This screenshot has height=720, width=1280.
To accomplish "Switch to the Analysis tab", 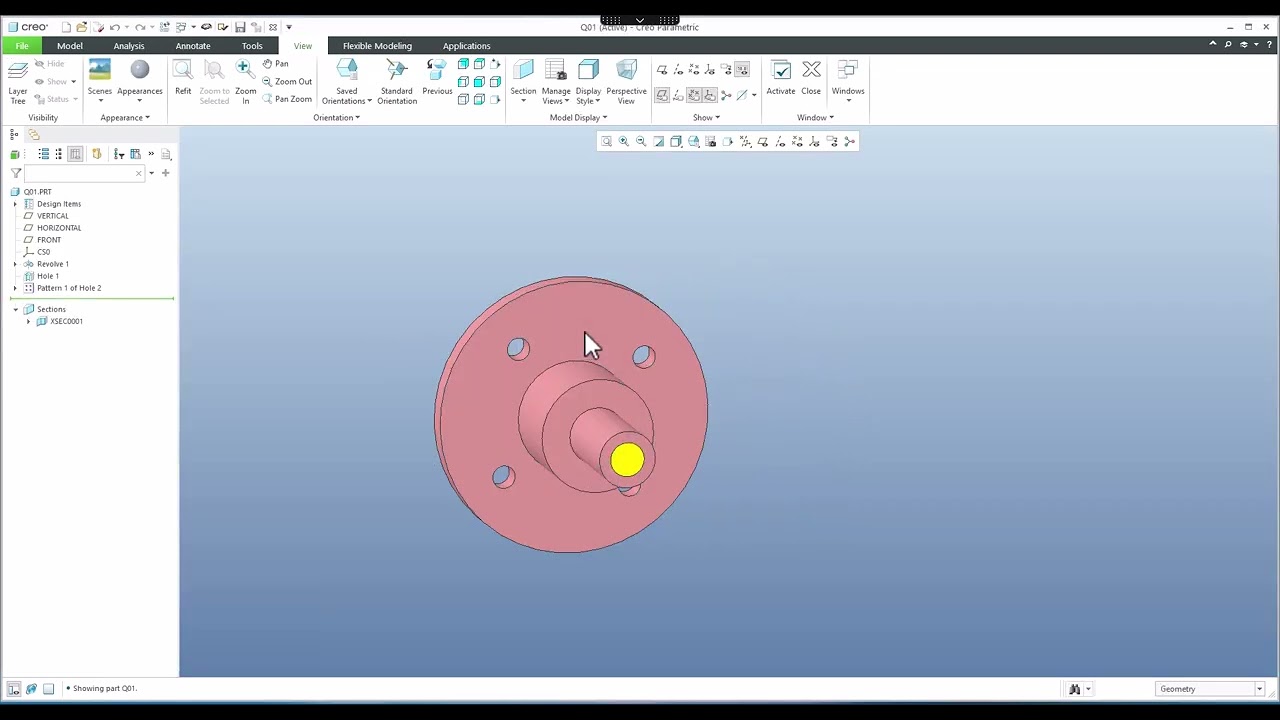I will [x=129, y=46].
